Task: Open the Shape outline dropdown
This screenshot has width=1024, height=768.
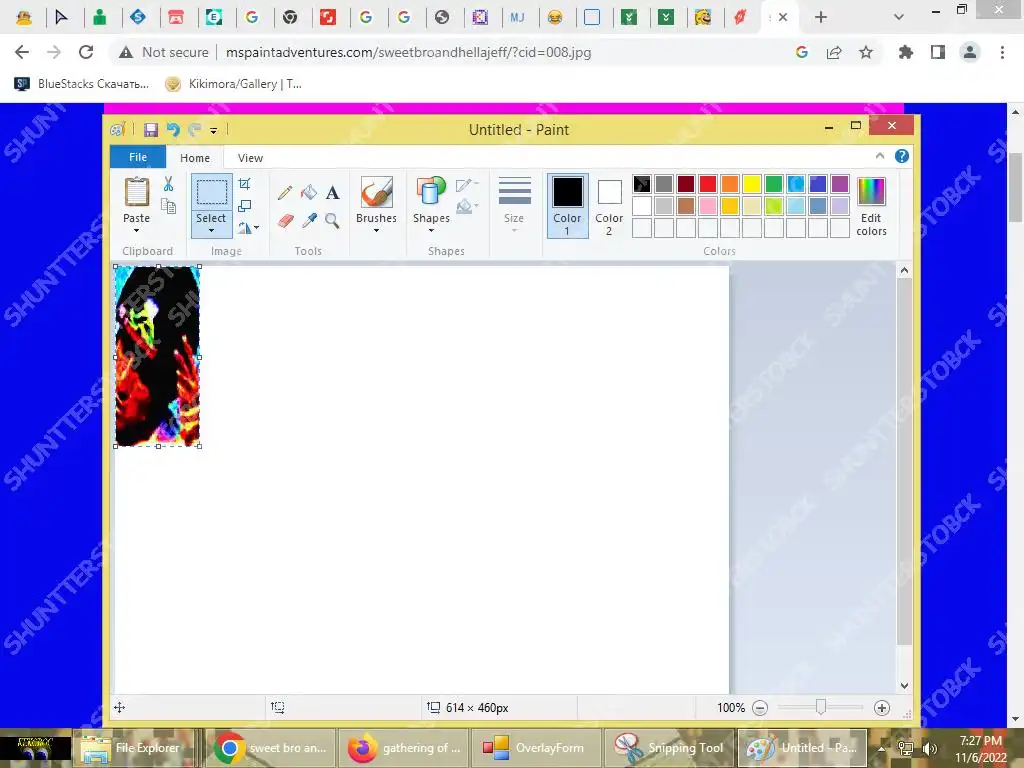Action: point(468,185)
